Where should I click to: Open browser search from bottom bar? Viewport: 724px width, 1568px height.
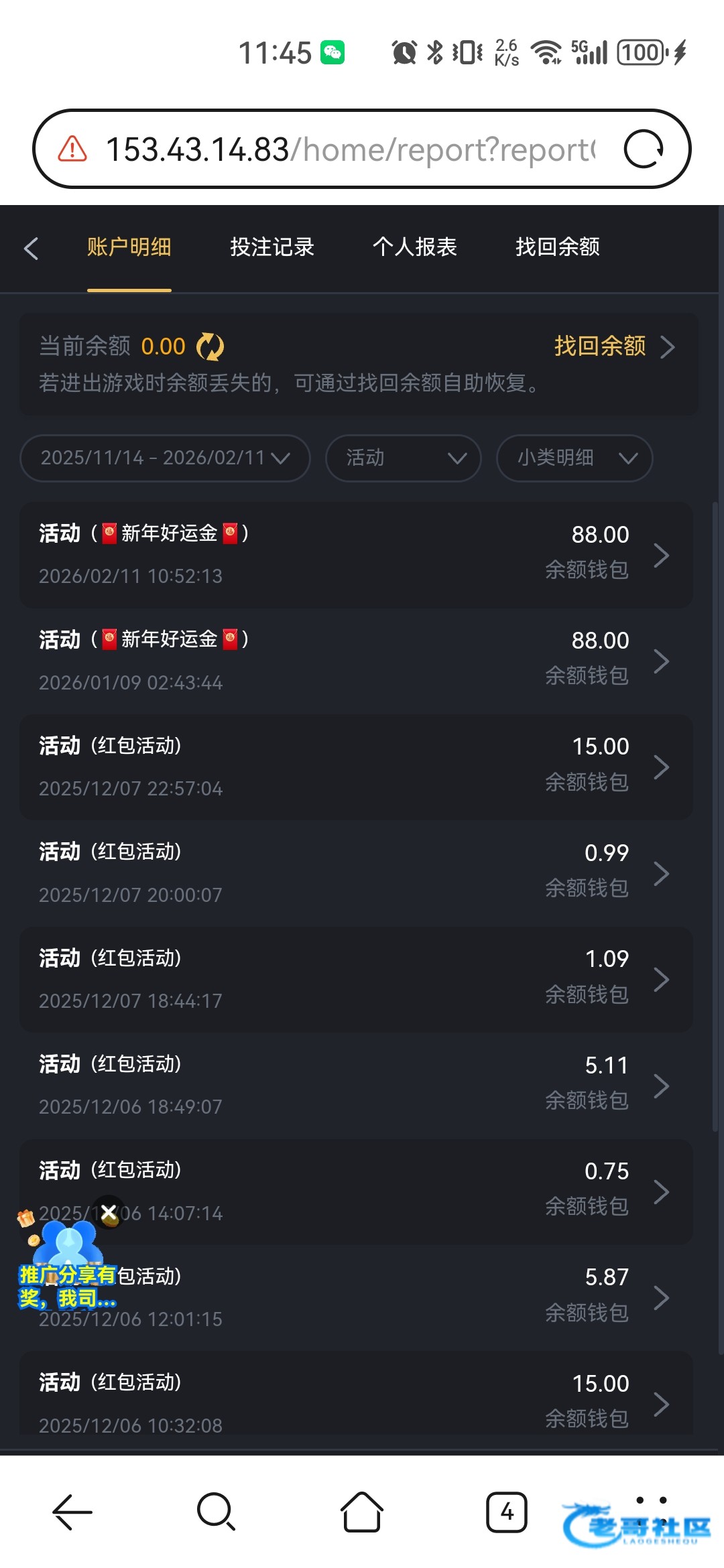coord(216,1512)
